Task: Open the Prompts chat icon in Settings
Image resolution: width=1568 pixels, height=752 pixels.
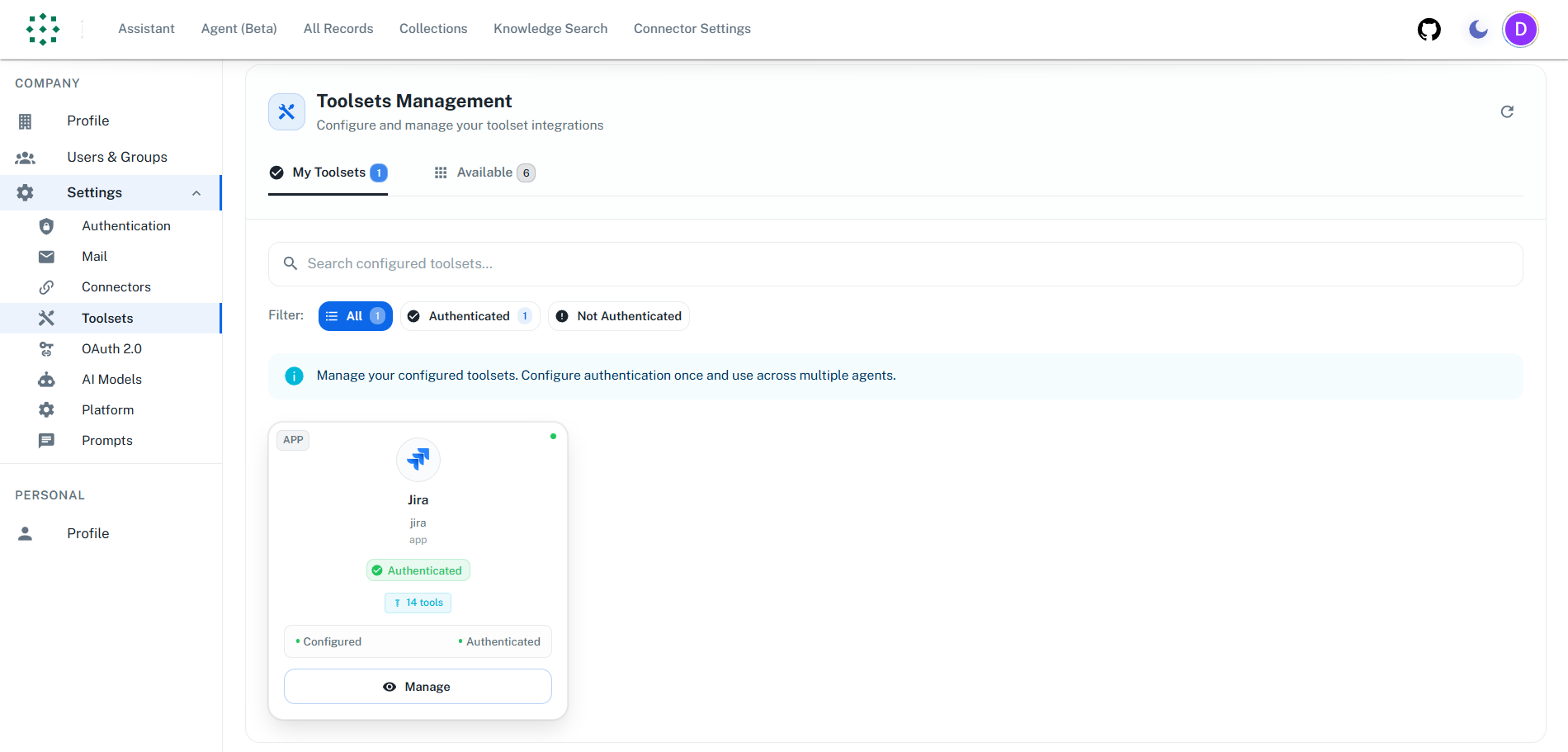Action: (46, 440)
